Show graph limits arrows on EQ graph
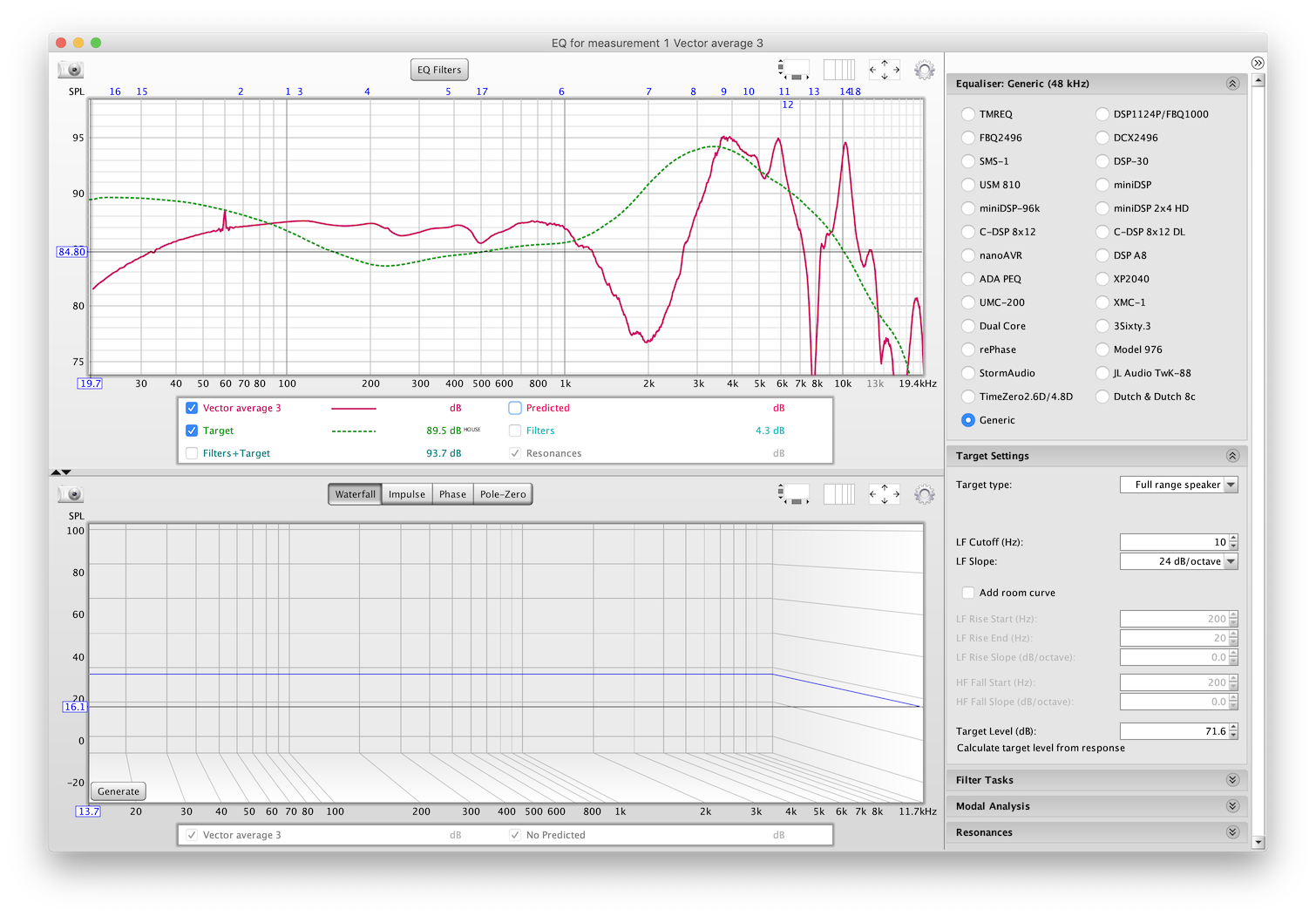This screenshot has height=916, width=1316. (x=884, y=70)
